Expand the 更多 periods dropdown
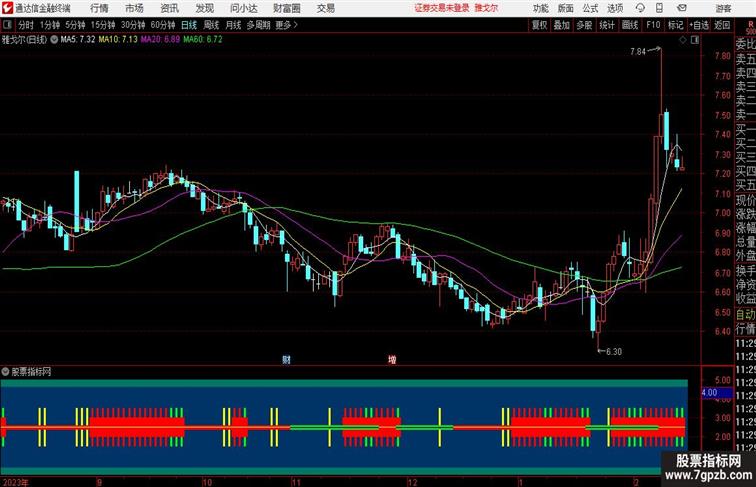Viewport: 756px width, 487px height. click(x=287, y=25)
